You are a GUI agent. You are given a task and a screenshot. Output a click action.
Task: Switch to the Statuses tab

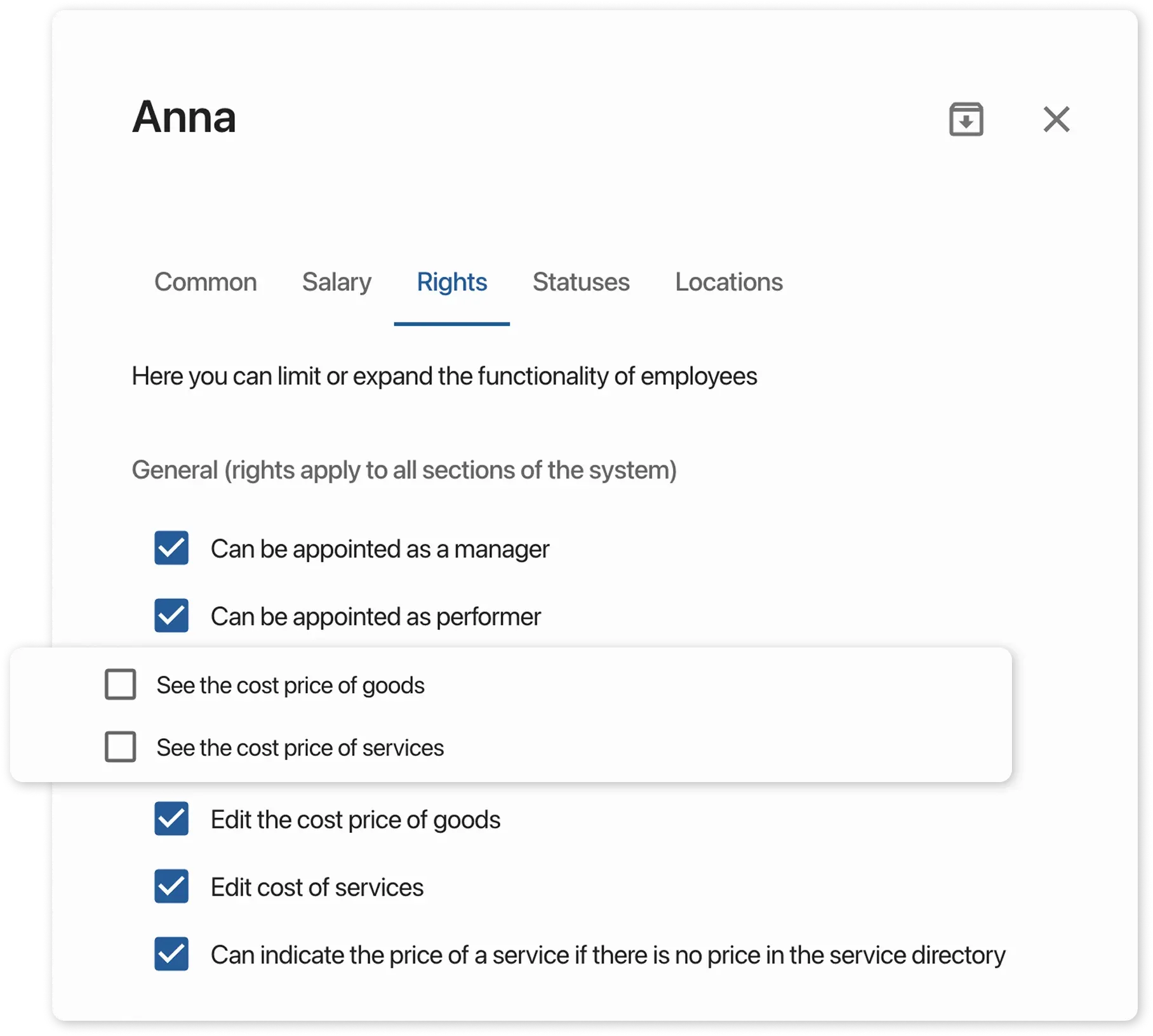pos(580,282)
